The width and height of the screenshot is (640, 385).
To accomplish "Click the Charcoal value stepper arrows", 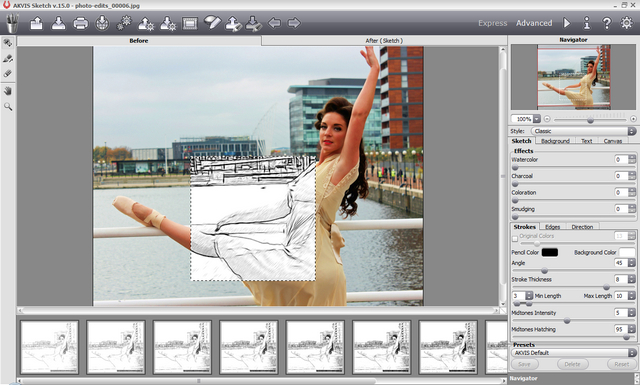I will [x=632, y=176].
